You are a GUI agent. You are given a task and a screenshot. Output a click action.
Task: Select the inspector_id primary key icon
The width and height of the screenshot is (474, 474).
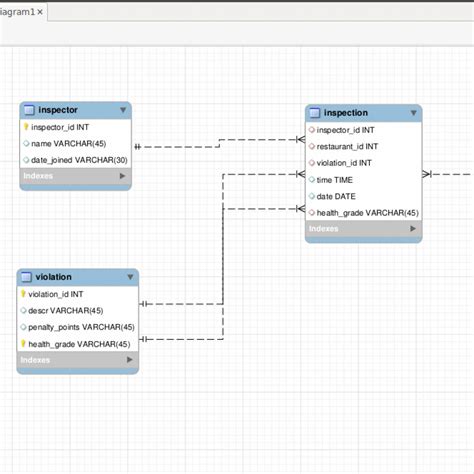pos(26,127)
